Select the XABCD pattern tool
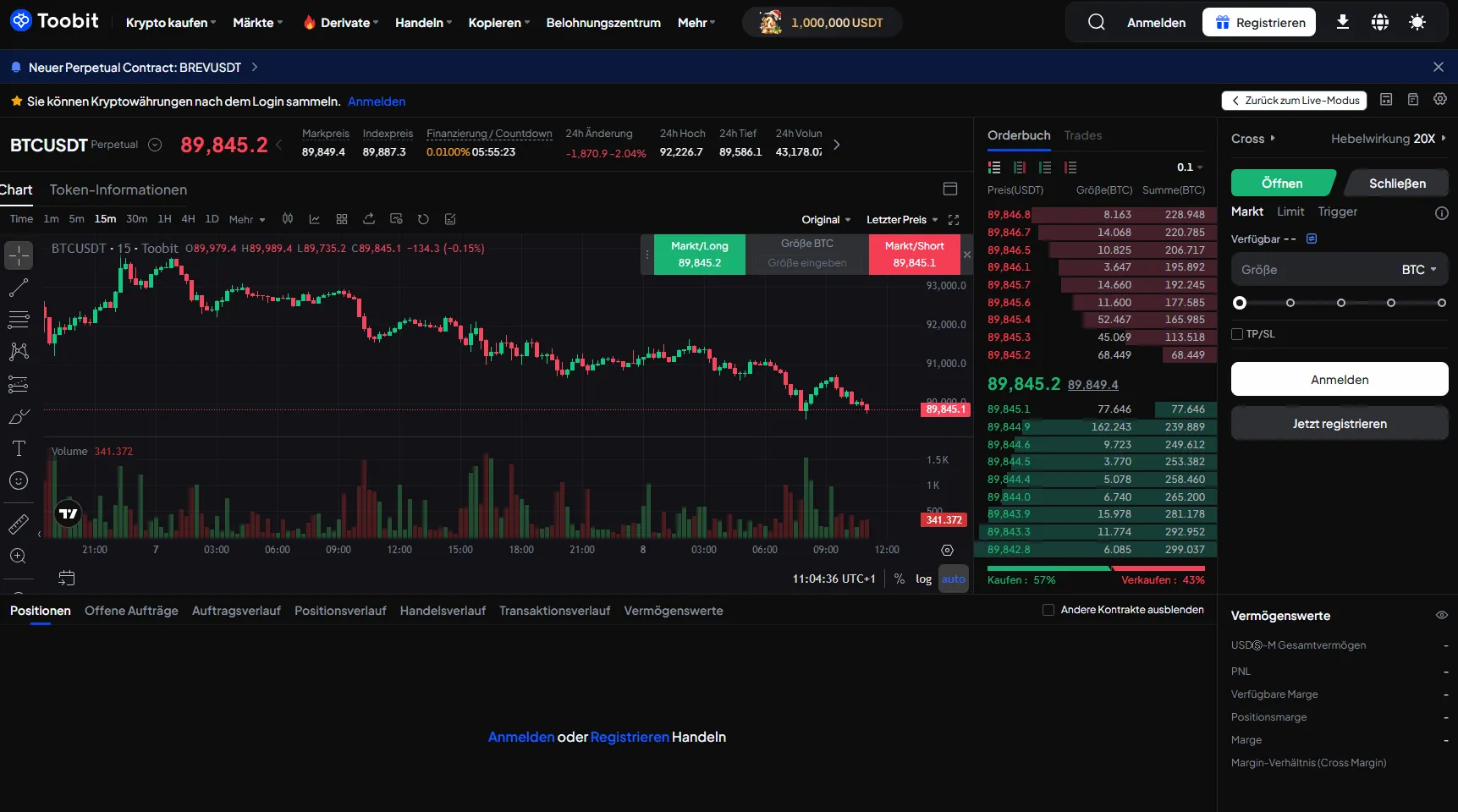Screen dimensions: 1458x812 click(x=19, y=352)
